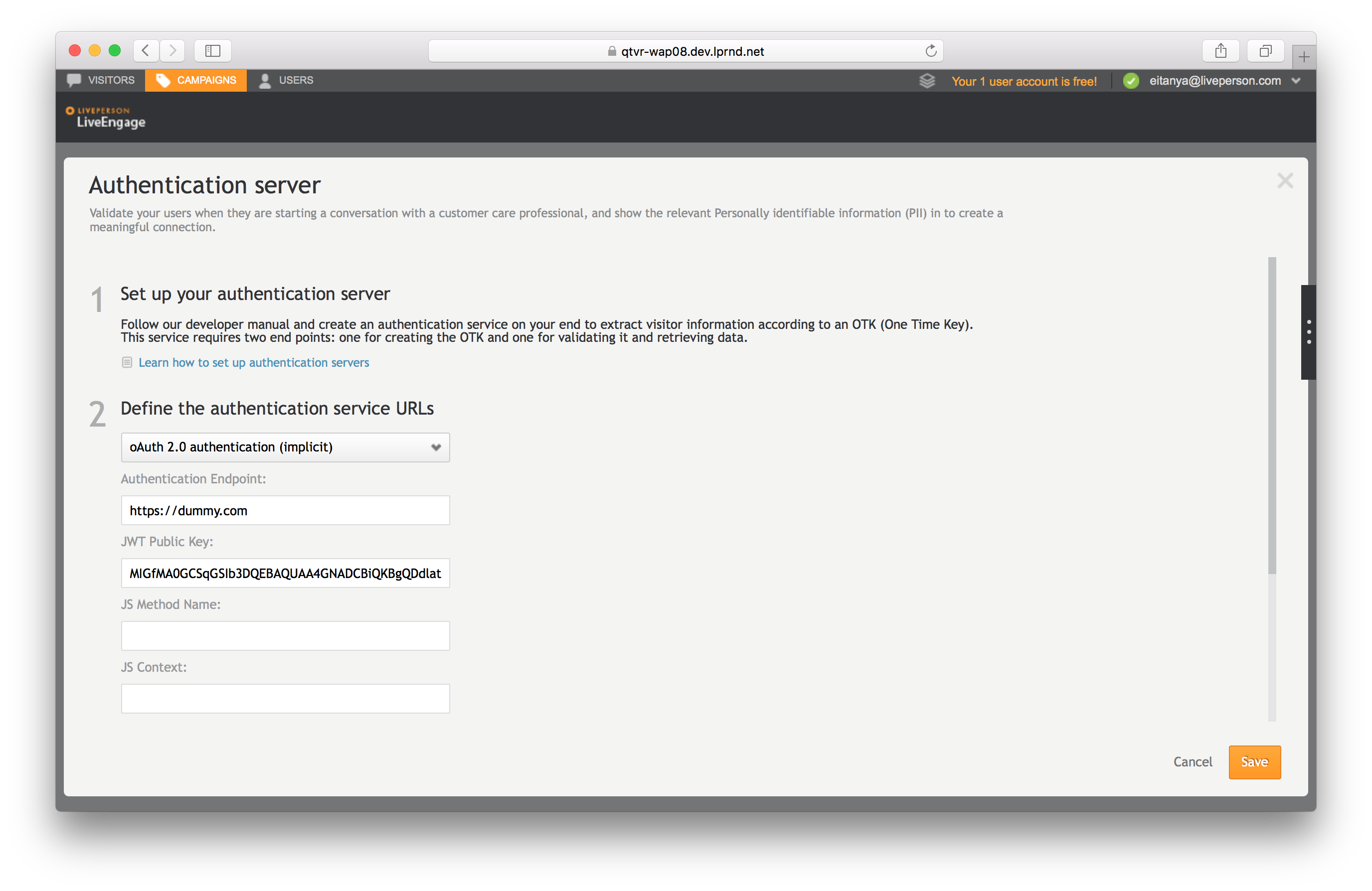This screenshot has height=891, width=1372.
Task: Focus the JS Method Name field
Action: [x=285, y=636]
